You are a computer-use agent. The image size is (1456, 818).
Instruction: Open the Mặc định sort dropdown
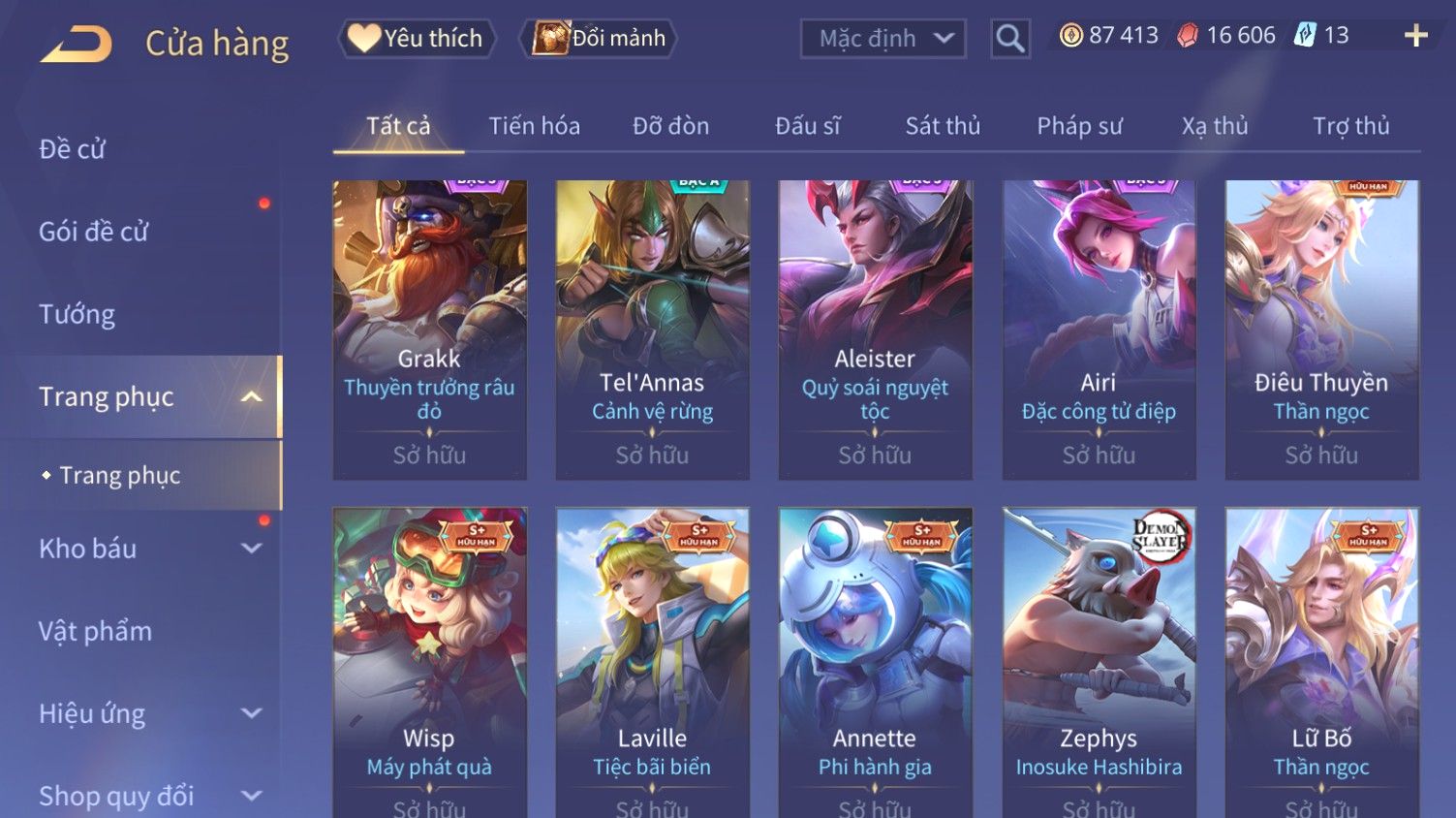pos(883,39)
